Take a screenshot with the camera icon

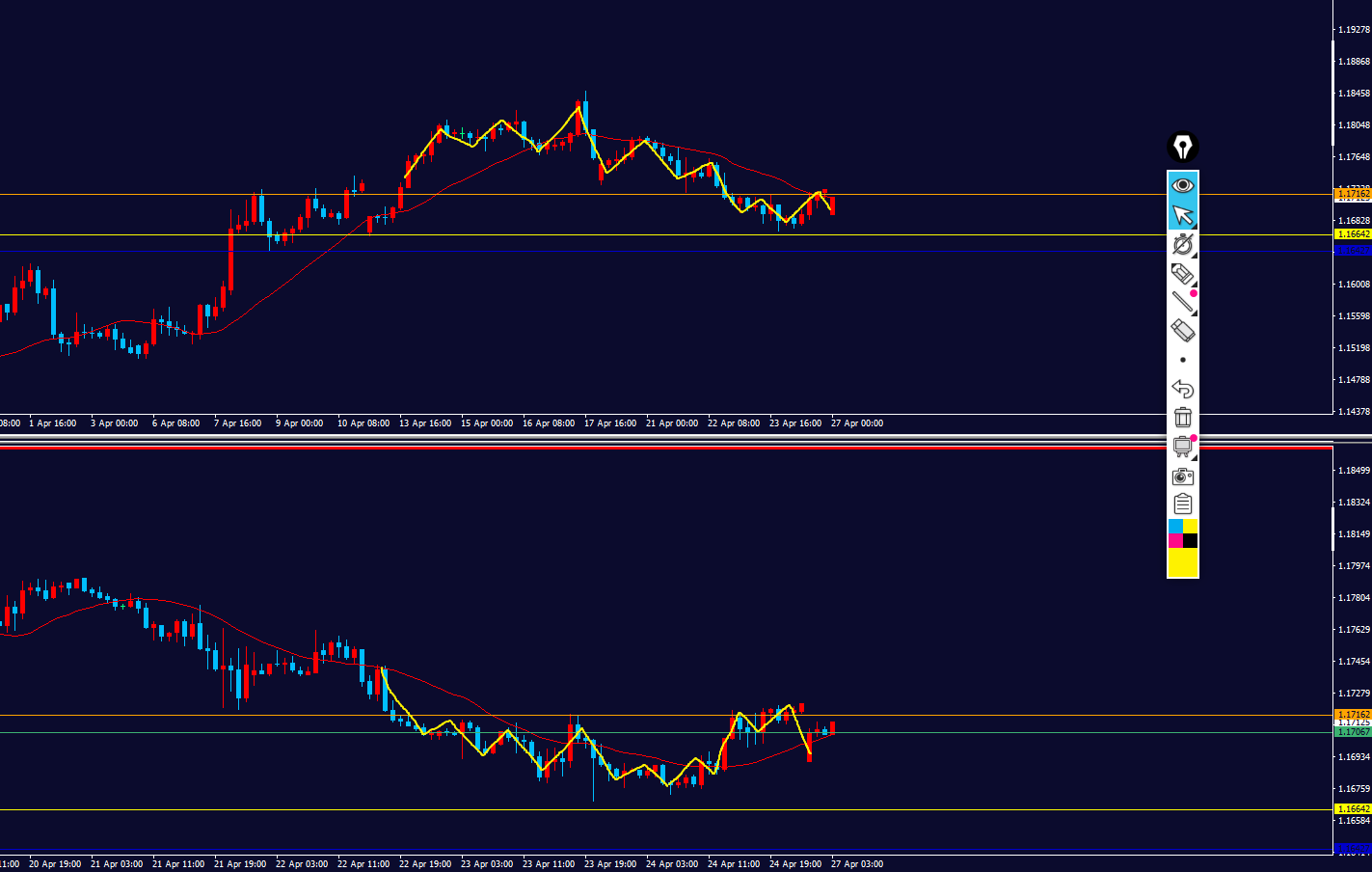1183,476
